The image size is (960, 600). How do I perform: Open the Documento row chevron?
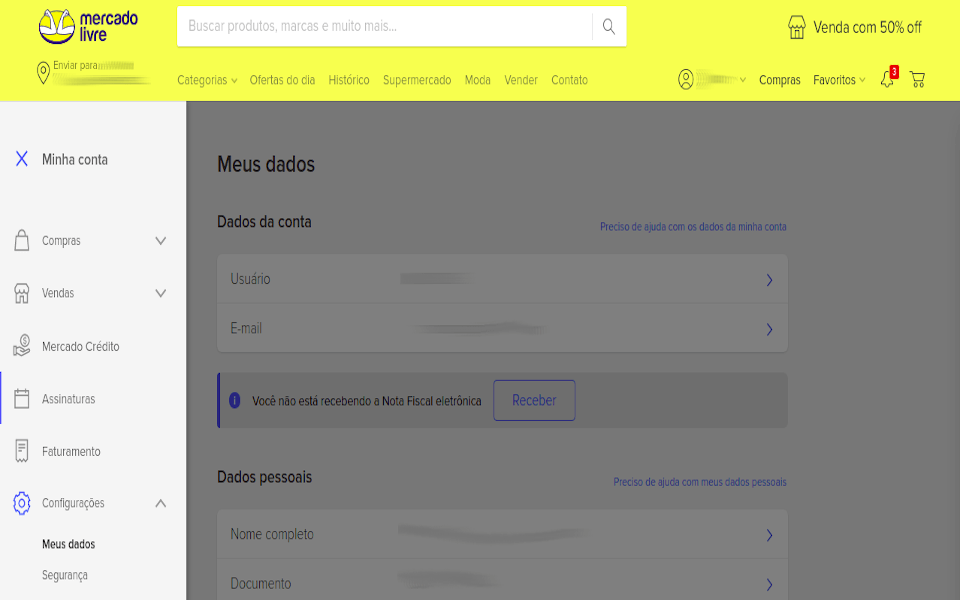click(769, 585)
